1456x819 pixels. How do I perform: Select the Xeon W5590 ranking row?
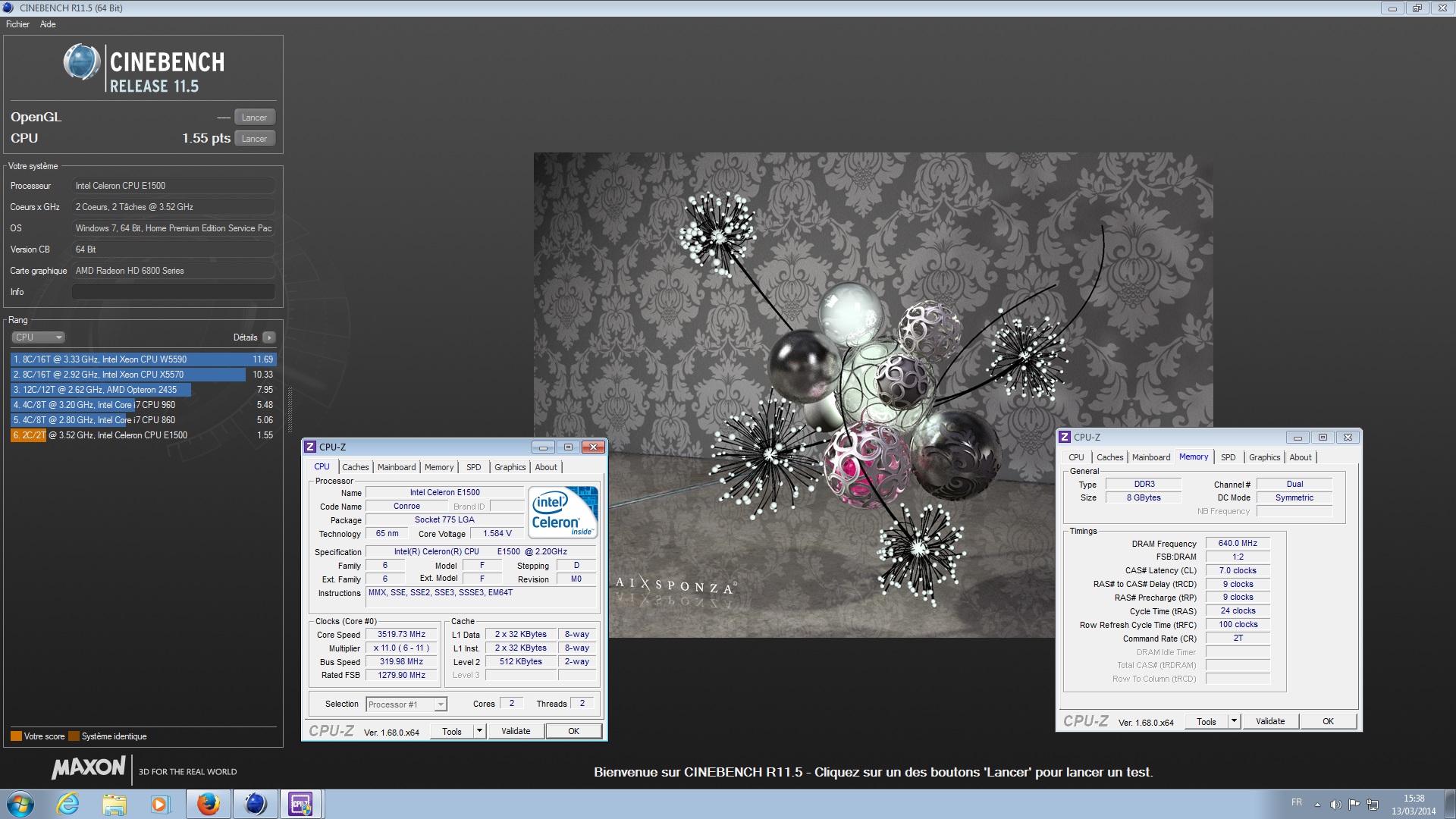(x=143, y=359)
